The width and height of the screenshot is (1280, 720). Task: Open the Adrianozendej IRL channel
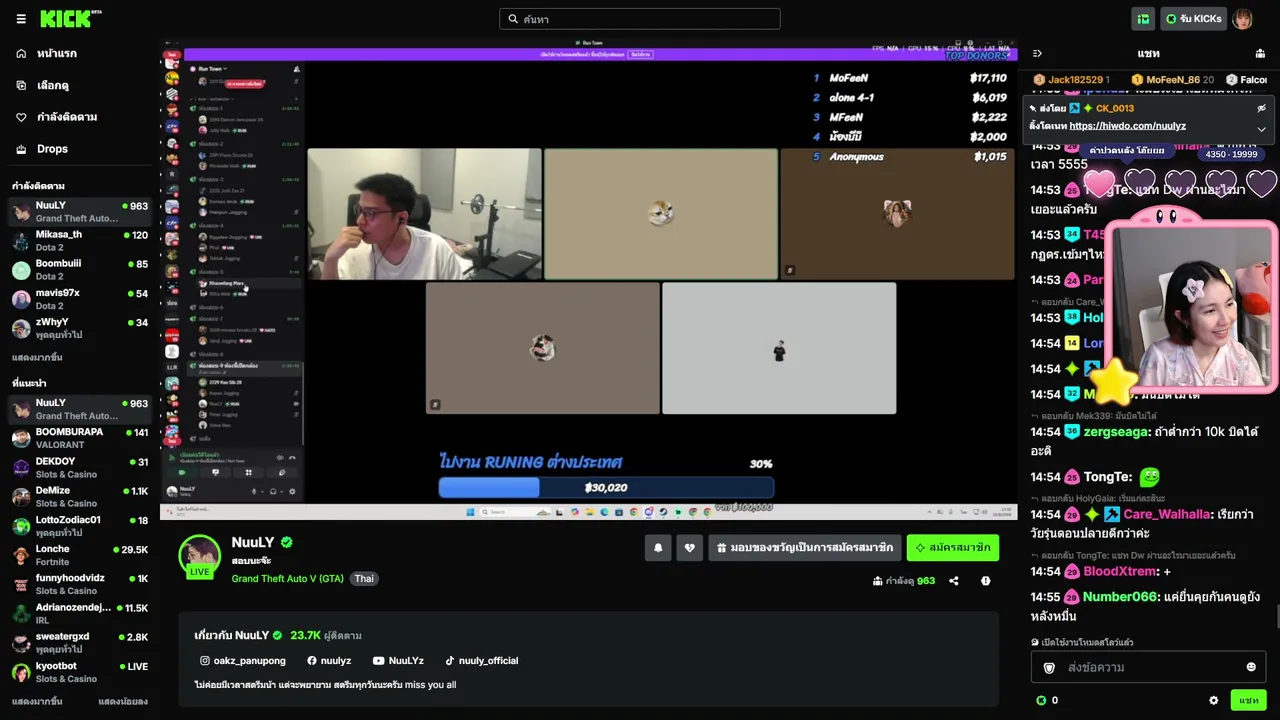point(80,613)
